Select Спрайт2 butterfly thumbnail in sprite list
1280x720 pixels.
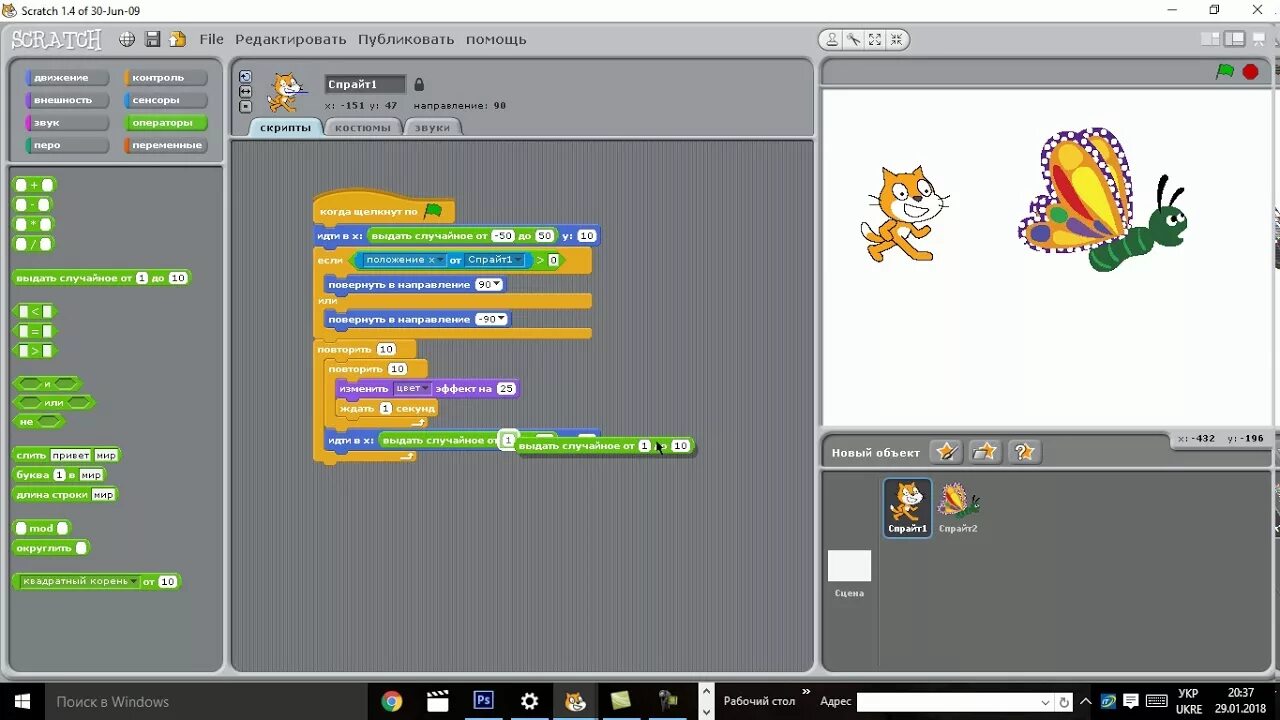[958, 507]
